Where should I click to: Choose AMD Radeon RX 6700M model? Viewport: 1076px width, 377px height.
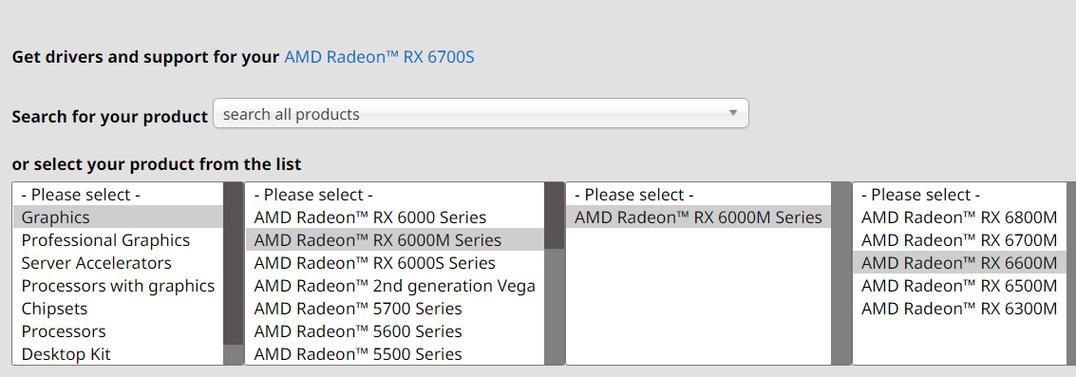(959, 240)
